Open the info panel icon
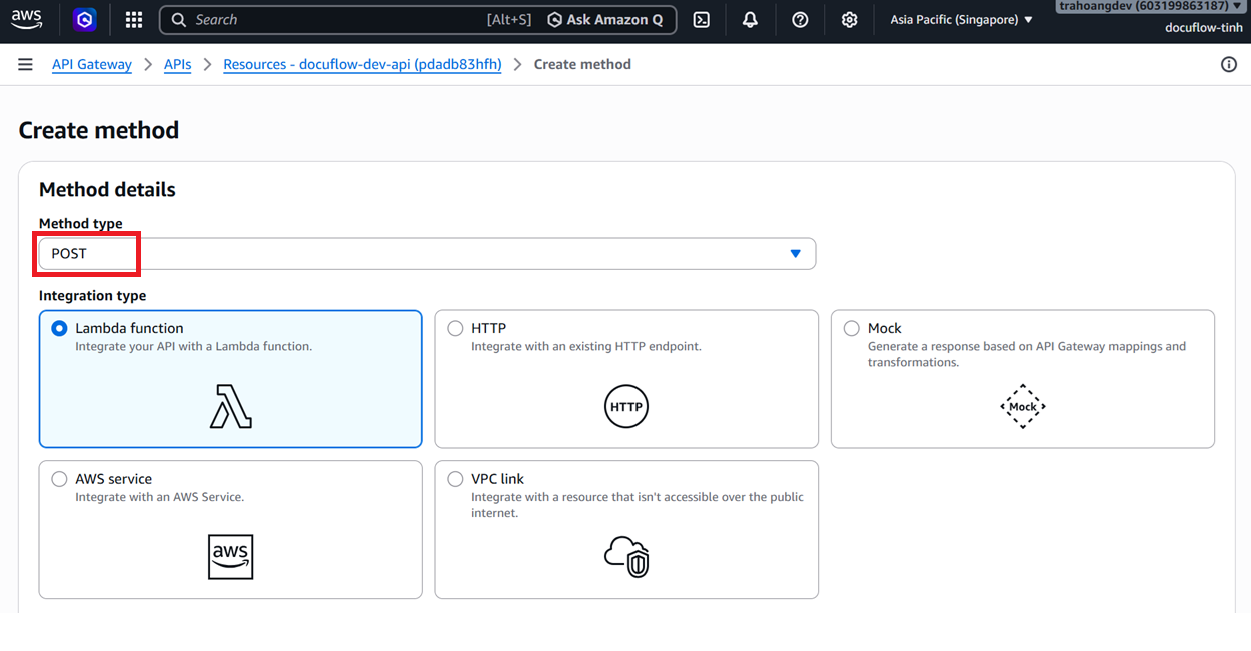Image resolution: width=1251 pixels, height=651 pixels. point(1229,64)
